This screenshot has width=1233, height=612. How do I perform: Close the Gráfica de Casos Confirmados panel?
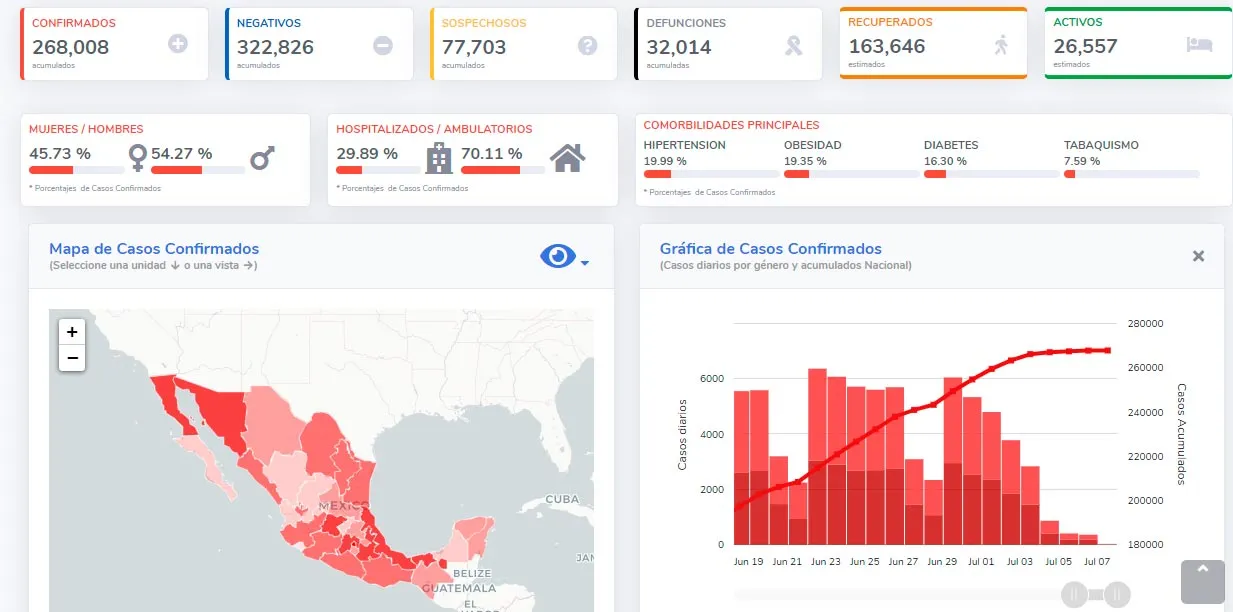coord(1198,255)
